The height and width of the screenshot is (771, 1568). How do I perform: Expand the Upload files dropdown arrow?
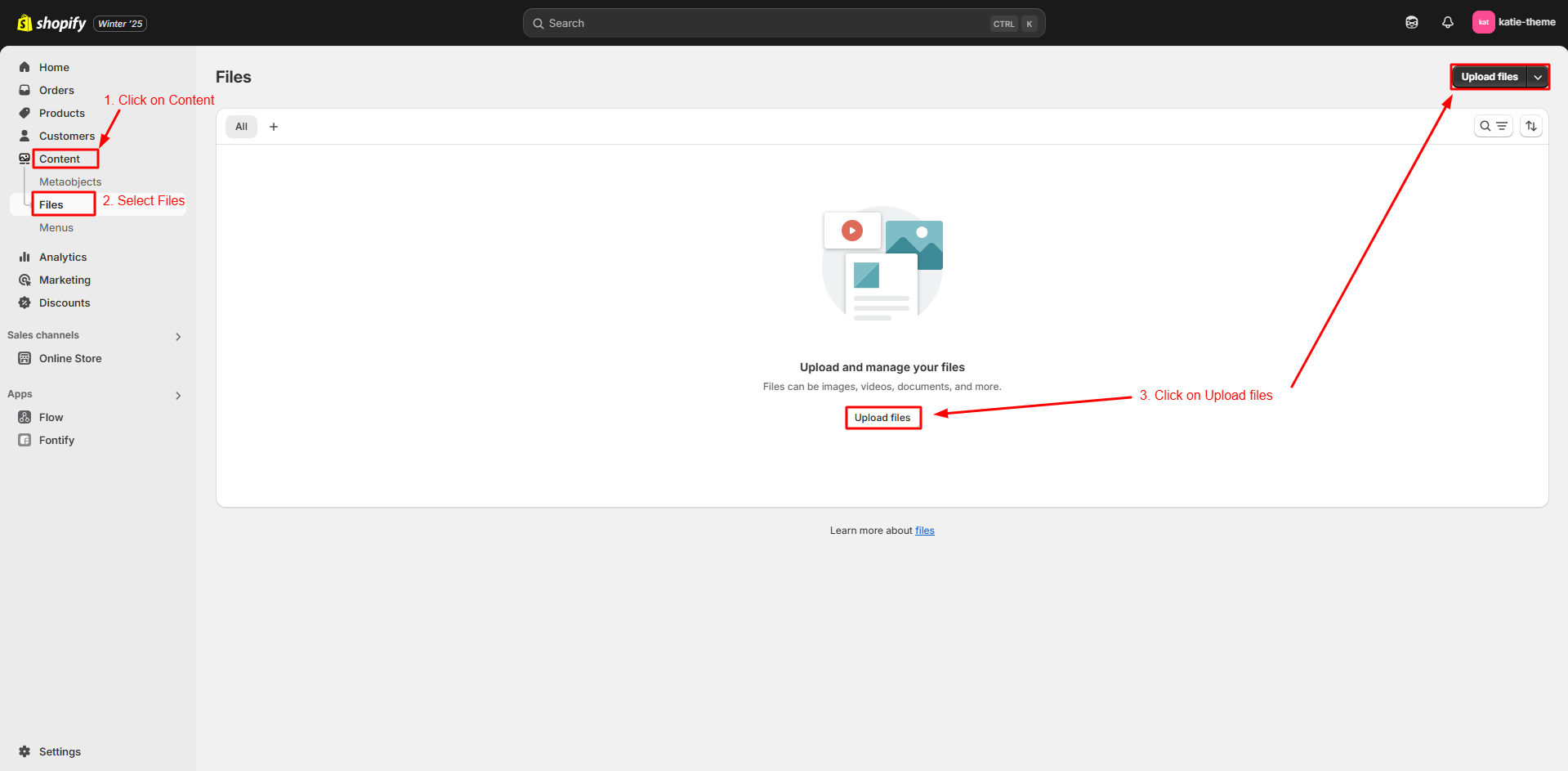pyautogui.click(x=1538, y=77)
